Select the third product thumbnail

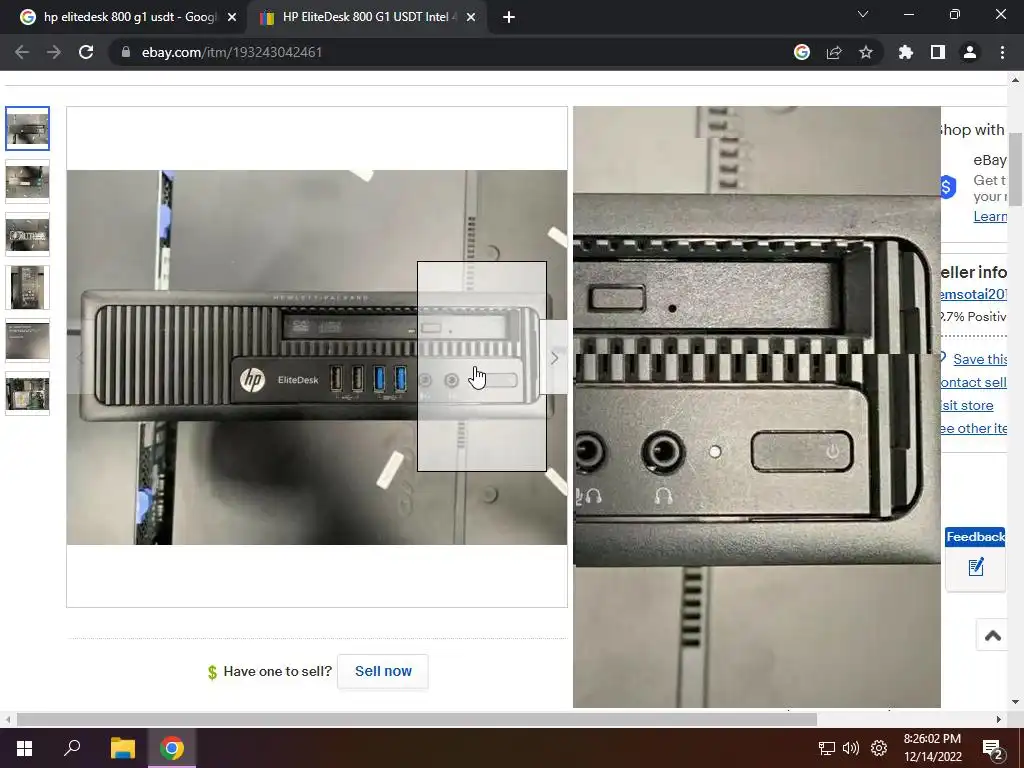click(27, 234)
